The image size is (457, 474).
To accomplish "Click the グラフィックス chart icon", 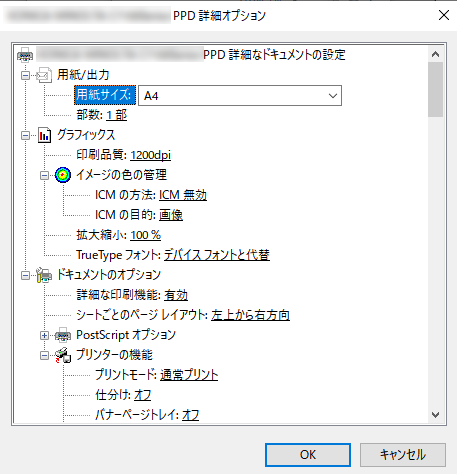I will (x=44, y=135).
